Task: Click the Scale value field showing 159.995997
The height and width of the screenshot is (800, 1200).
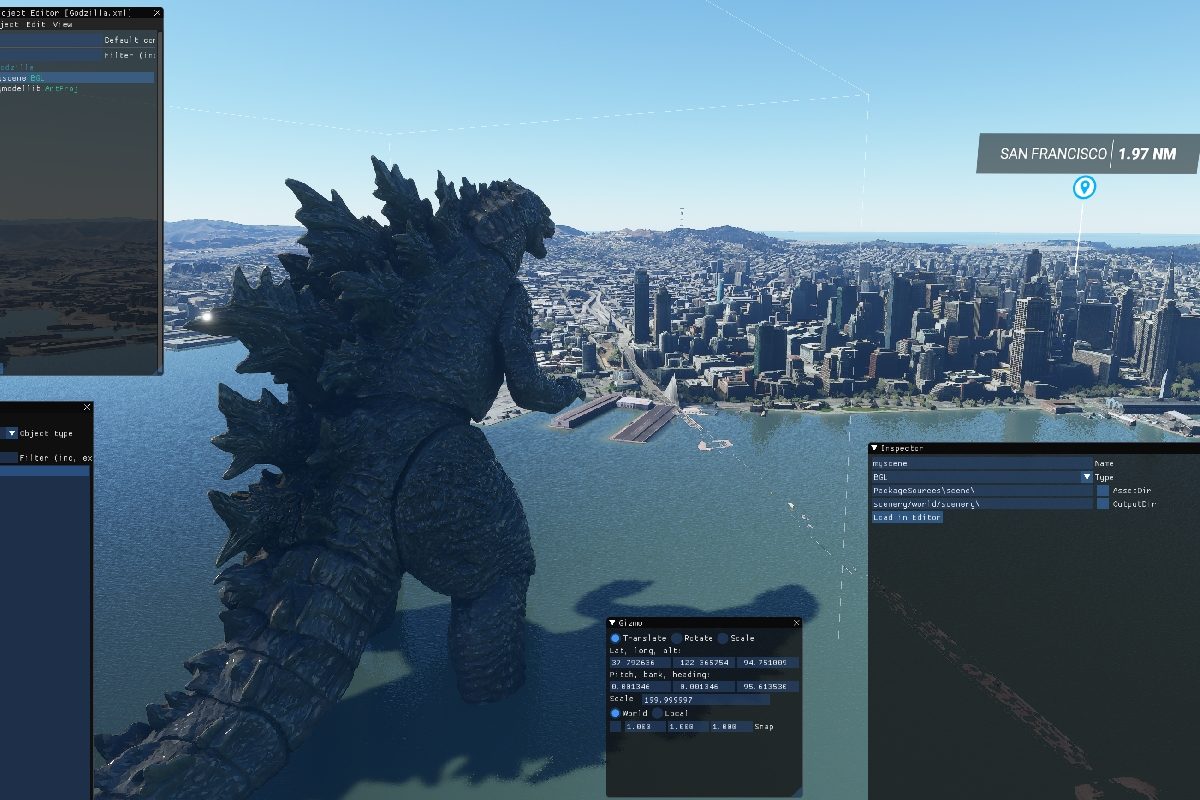Action: pyautogui.click(x=705, y=699)
